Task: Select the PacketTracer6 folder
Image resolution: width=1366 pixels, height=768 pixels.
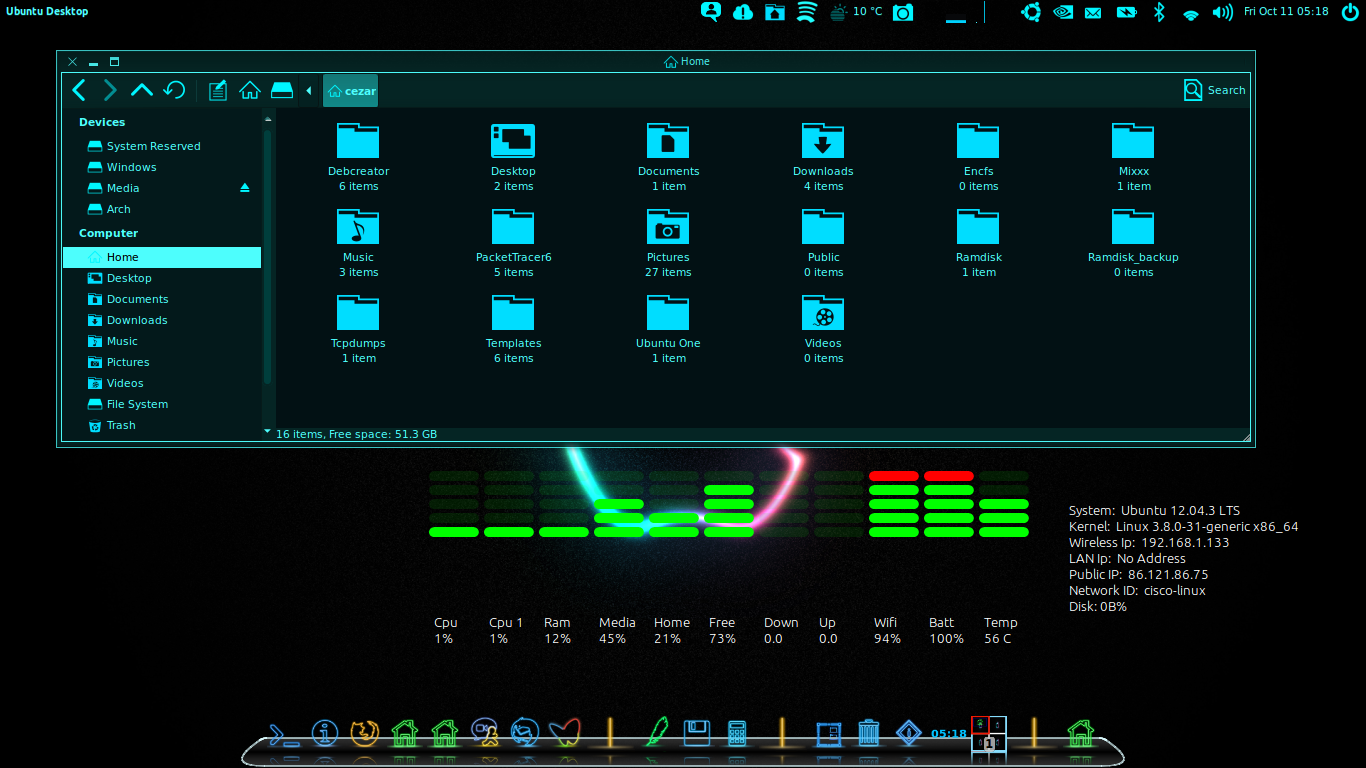Action: (513, 243)
